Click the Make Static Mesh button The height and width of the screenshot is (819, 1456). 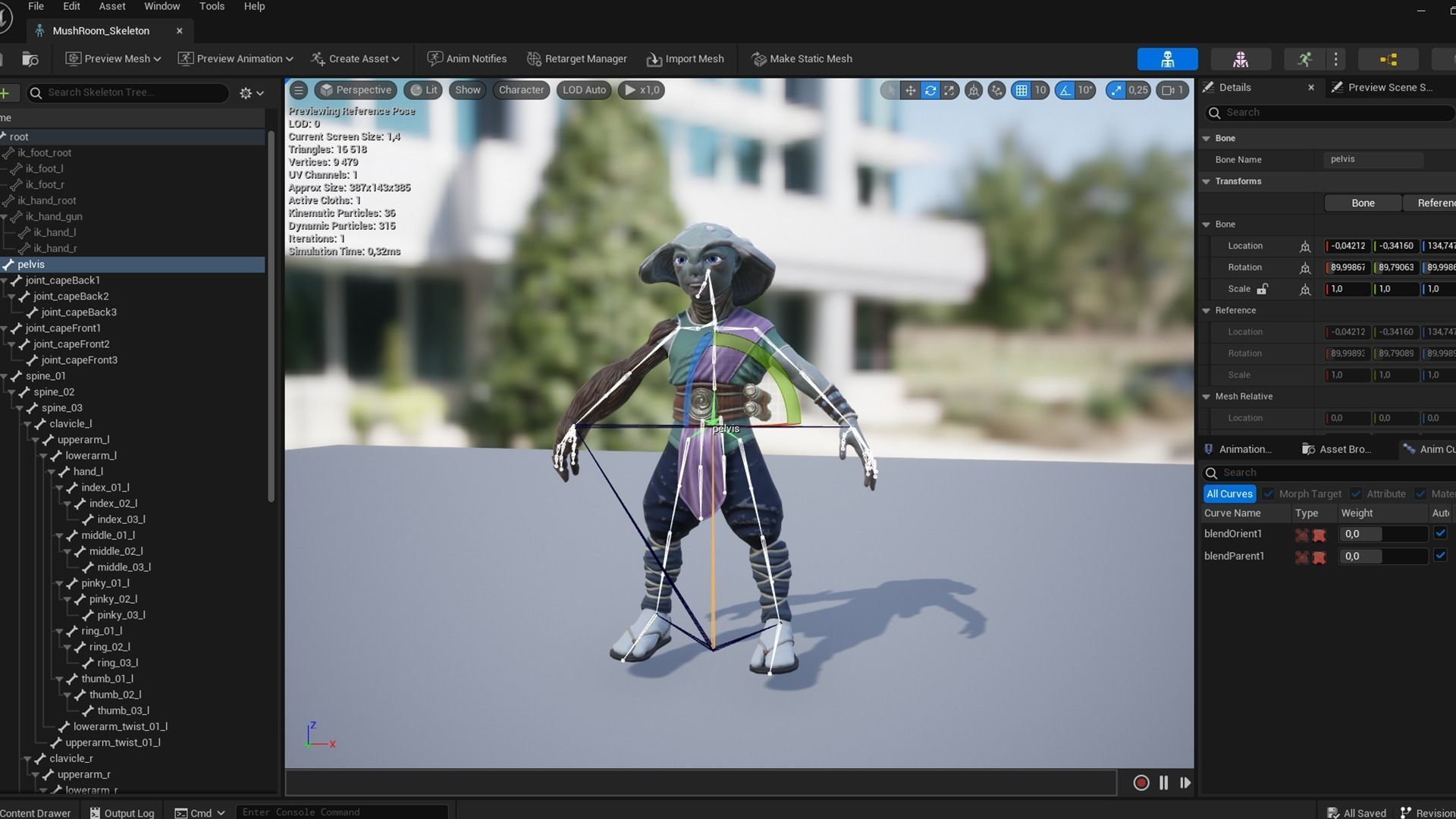[x=802, y=58]
